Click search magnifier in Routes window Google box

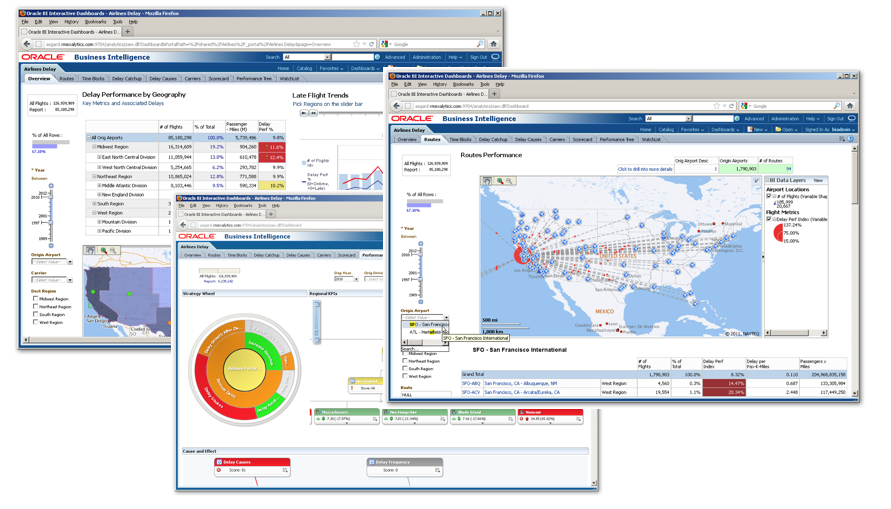click(x=836, y=106)
